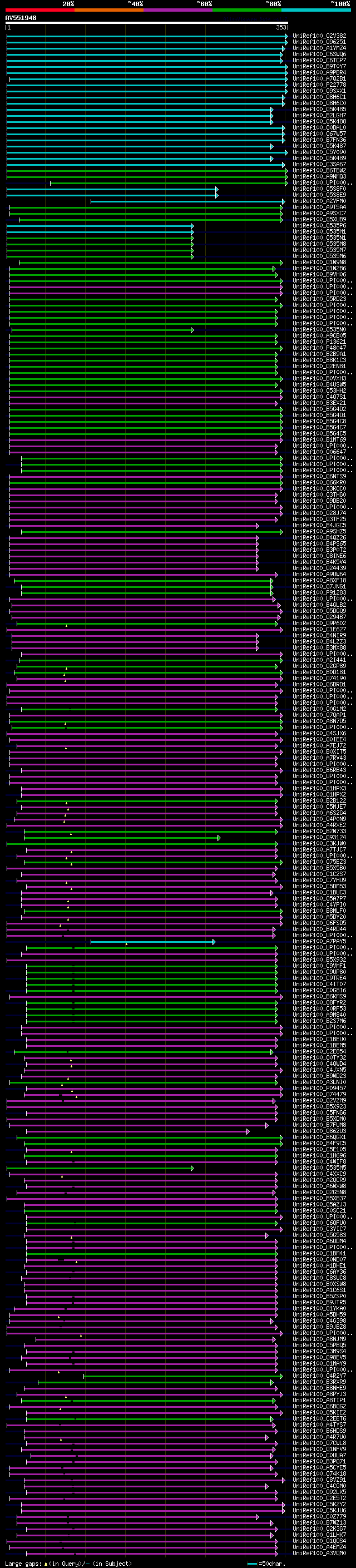The image size is (356, 1568).
Task: Select the UniRef100_A4EMZ4 label
Action: 319,1547
